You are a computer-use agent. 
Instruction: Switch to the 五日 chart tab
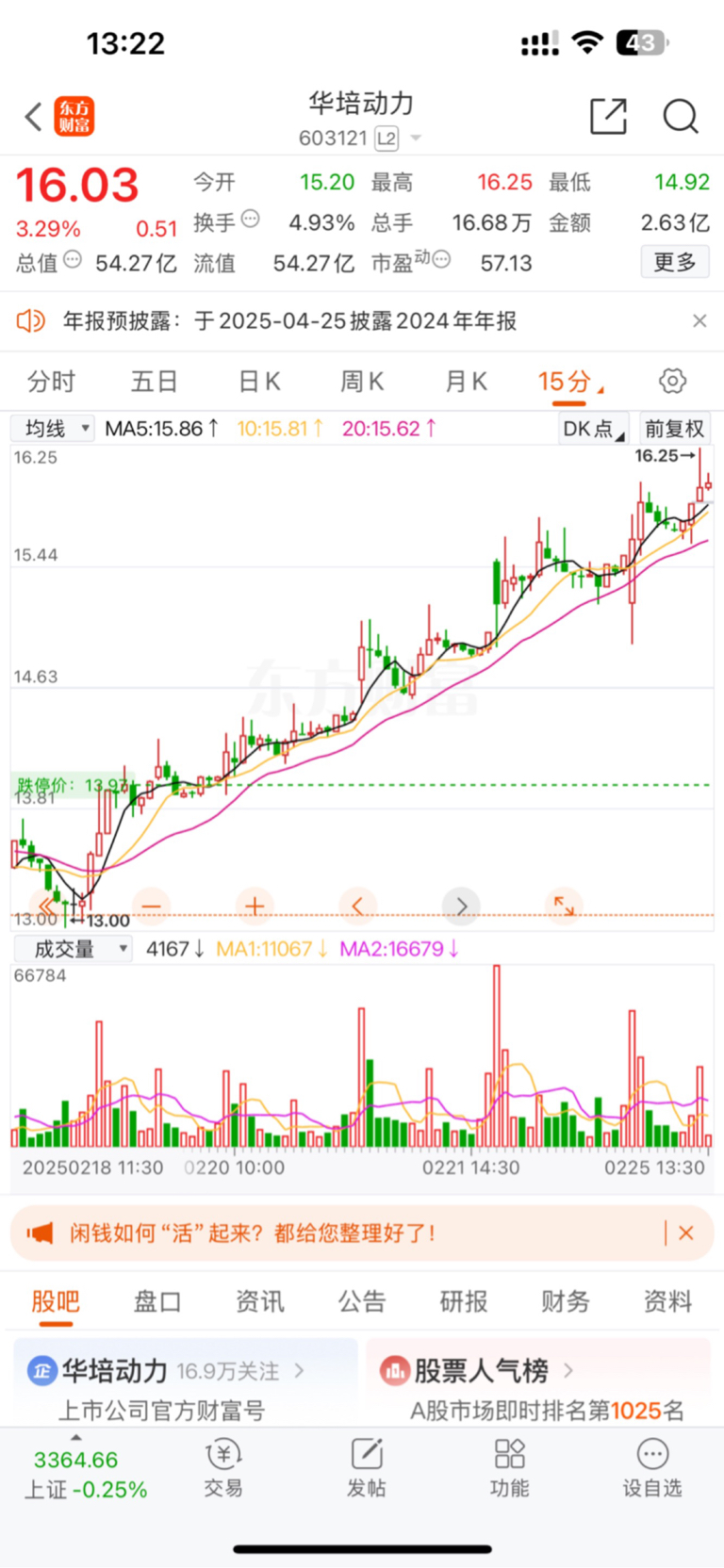(x=154, y=382)
